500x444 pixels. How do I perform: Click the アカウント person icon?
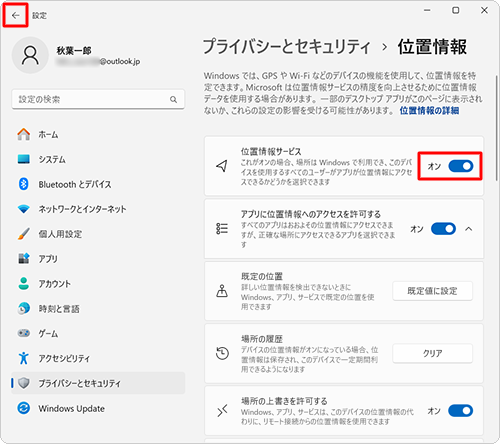pyautogui.click(x=24, y=284)
